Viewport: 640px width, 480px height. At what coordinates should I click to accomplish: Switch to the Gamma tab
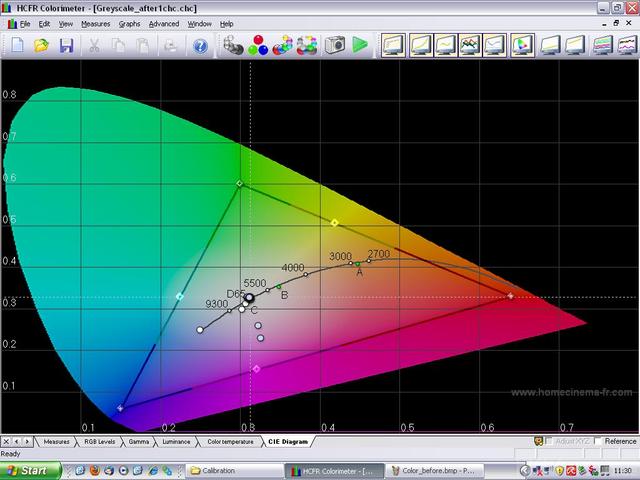pos(138,442)
